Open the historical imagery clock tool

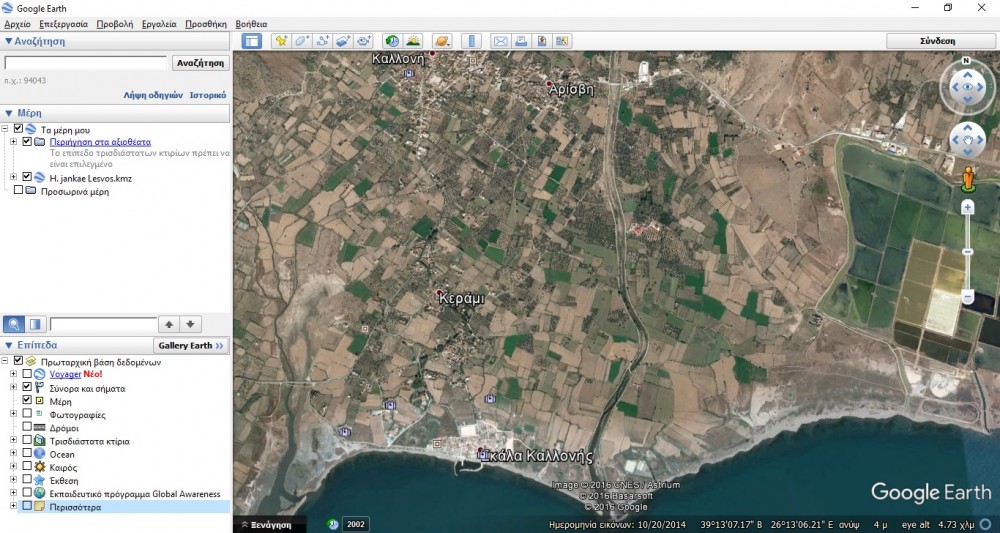pos(391,41)
